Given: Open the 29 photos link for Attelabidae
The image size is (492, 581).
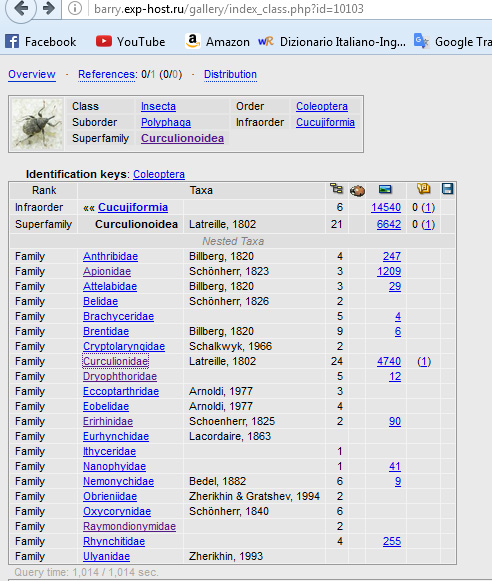Looking at the screenshot, I should (395, 286).
